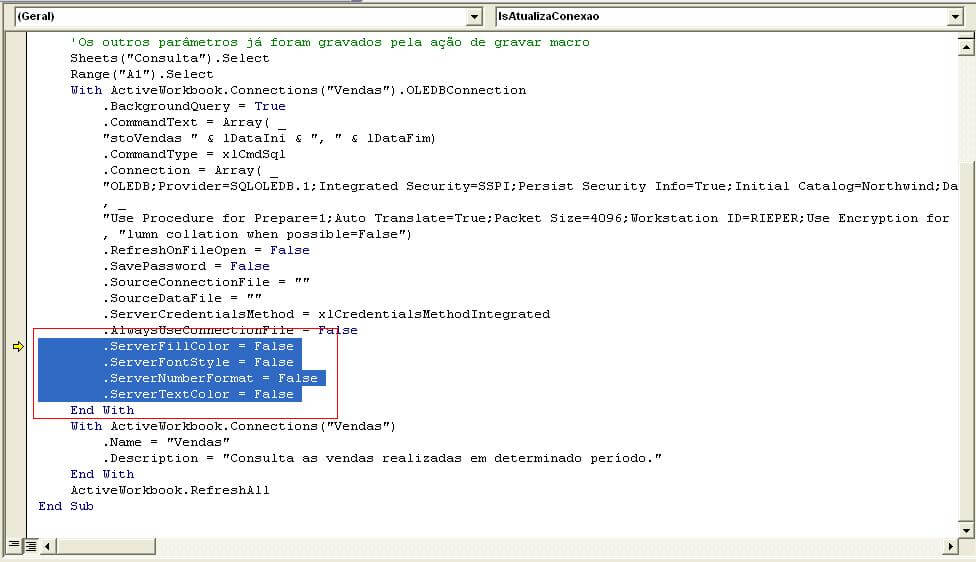Image resolution: width=976 pixels, height=562 pixels.
Task: Click the green comment line at top
Action: [x=330, y=42]
